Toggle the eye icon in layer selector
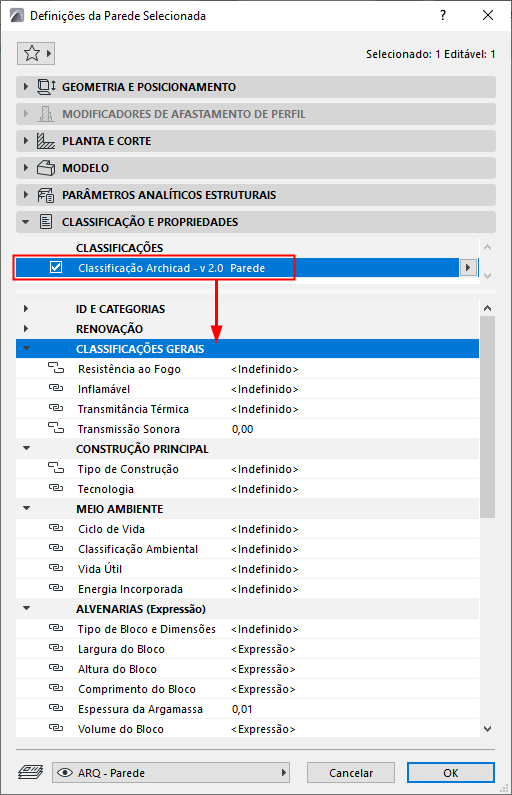The width and height of the screenshot is (512, 795). (65, 773)
